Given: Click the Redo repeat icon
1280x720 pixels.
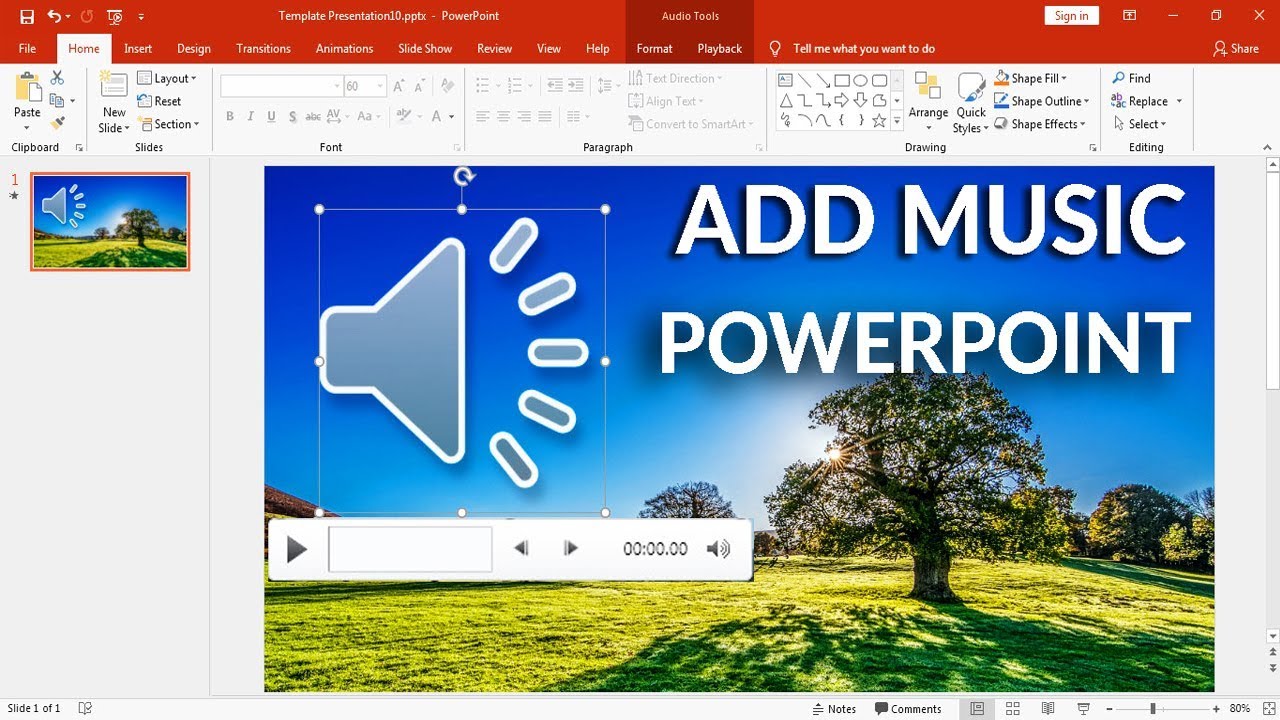Looking at the screenshot, I should click(86, 16).
